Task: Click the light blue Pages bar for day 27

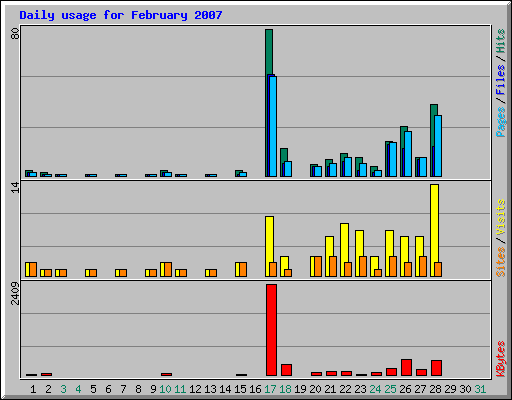Action: point(423,167)
